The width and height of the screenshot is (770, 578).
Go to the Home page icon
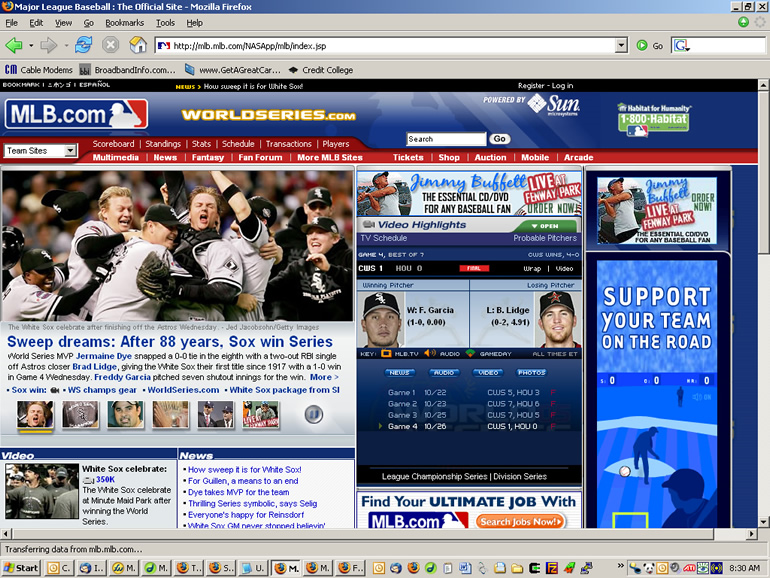click(x=138, y=45)
